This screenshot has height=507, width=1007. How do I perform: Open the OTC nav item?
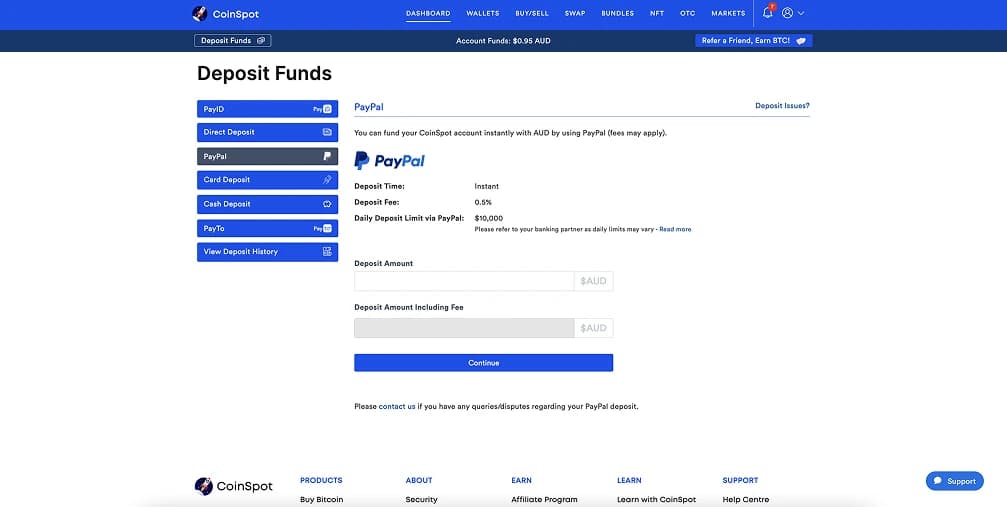point(687,13)
